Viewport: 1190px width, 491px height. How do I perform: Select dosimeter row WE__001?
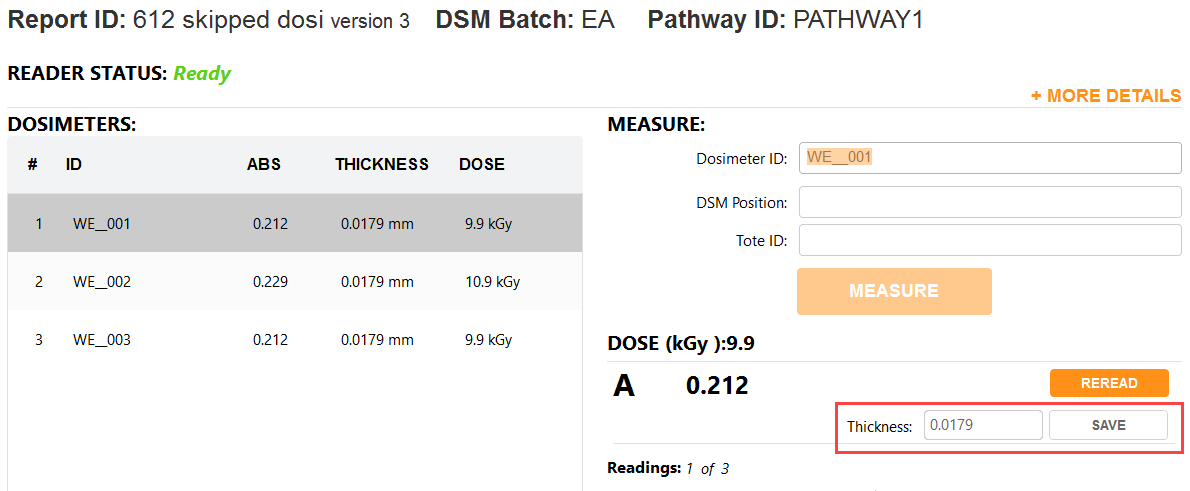295,224
